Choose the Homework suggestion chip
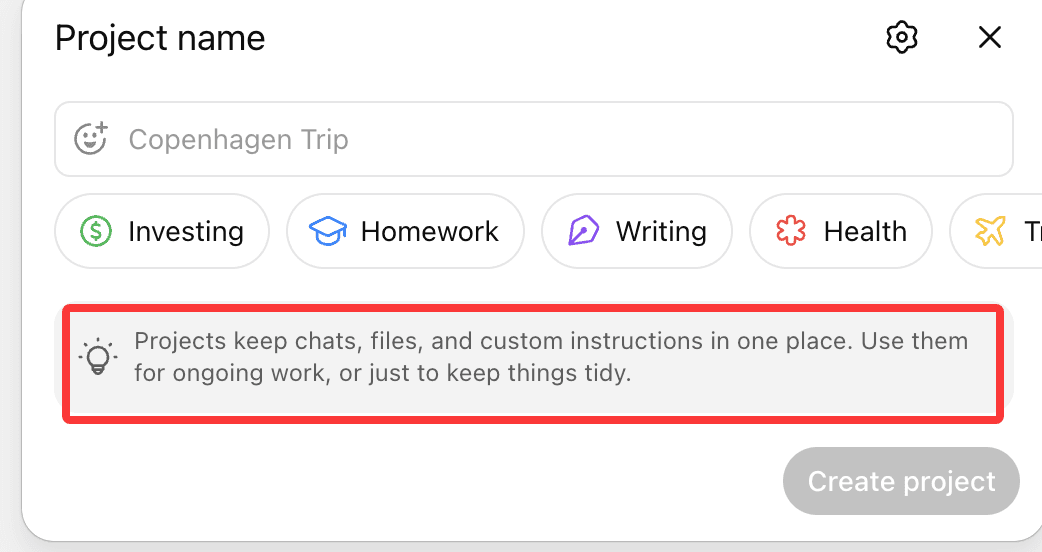Viewport: 1042px width, 552px height. [405, 232]
